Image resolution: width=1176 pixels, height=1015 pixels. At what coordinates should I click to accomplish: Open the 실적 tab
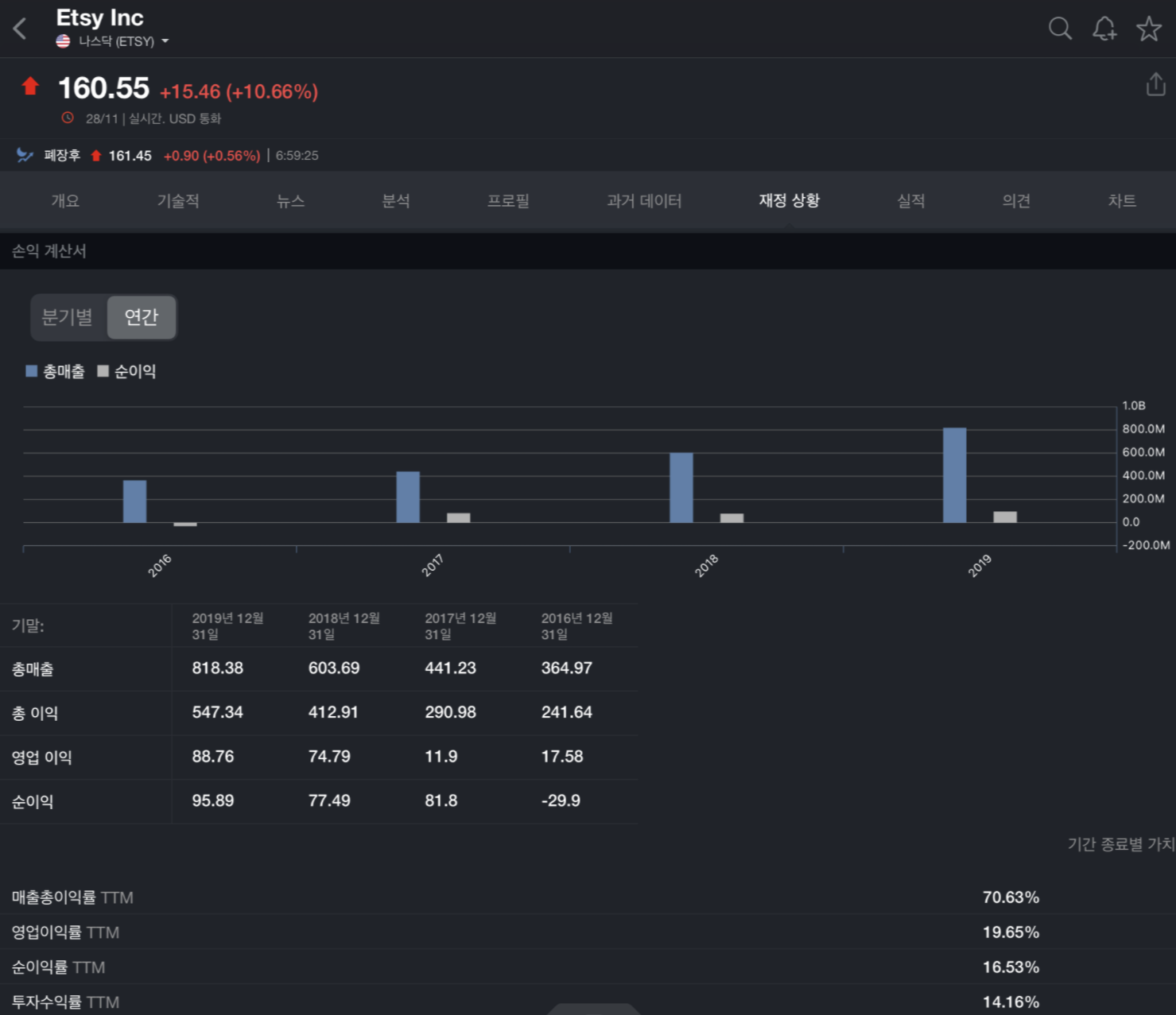click(x=911, y=201)
